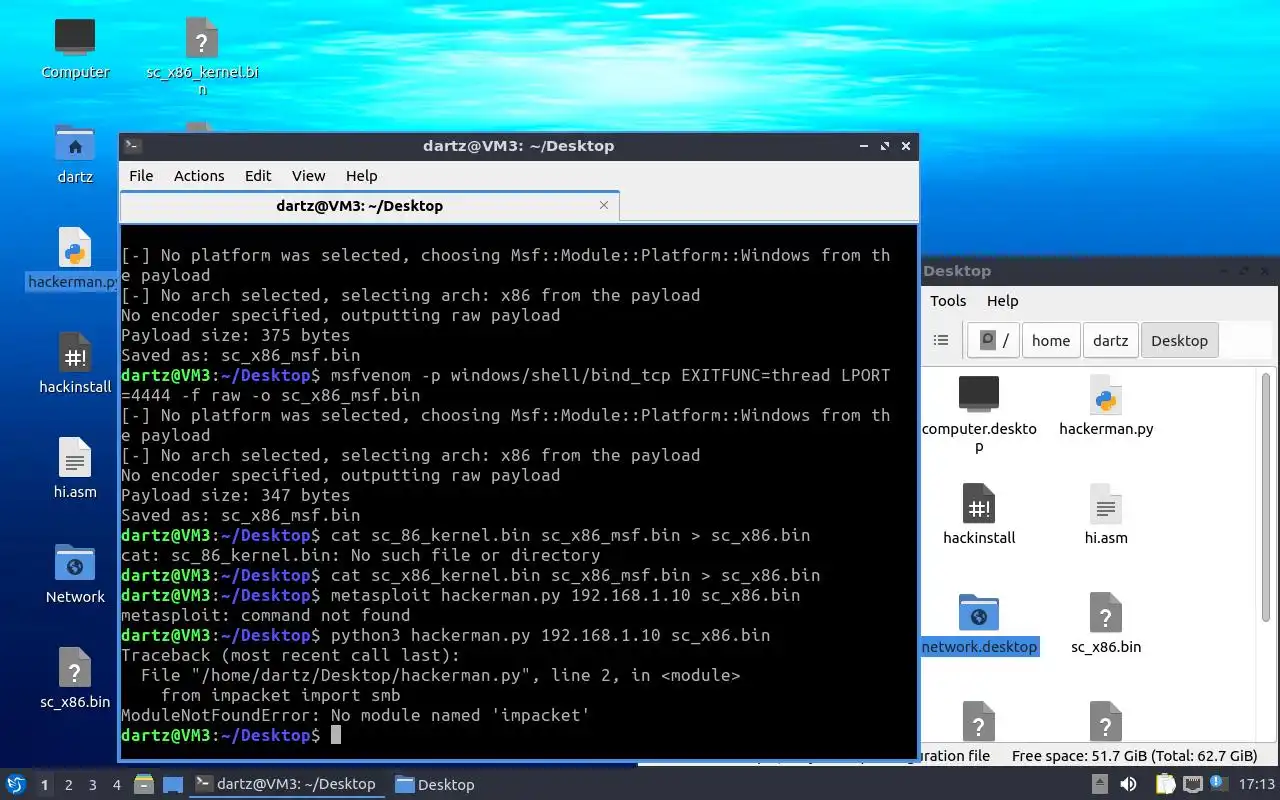Open the LXQt start menu
This screenshot has width=1280, height=800.
click(x=16, y=784)
